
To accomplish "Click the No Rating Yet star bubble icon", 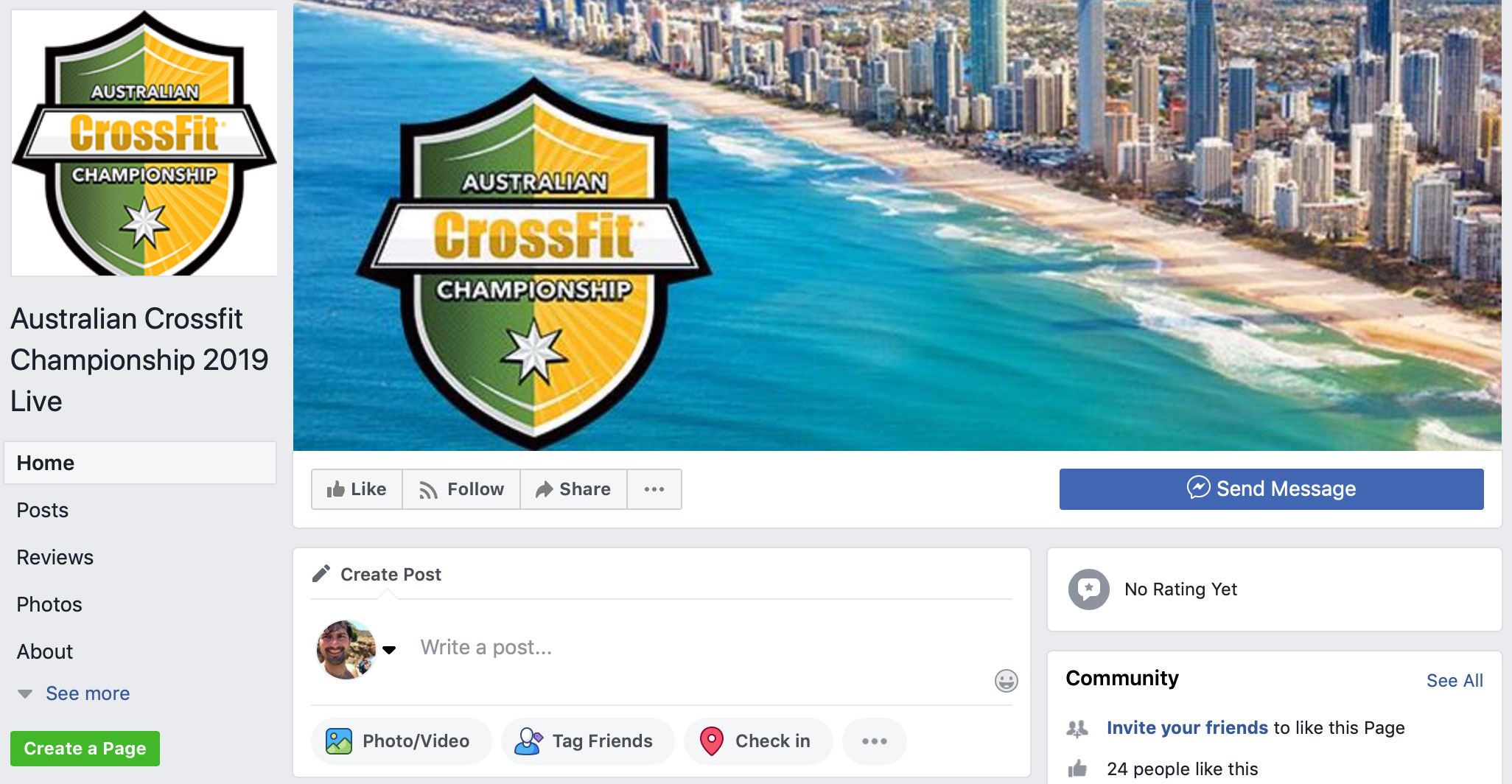I will 1088,589.
